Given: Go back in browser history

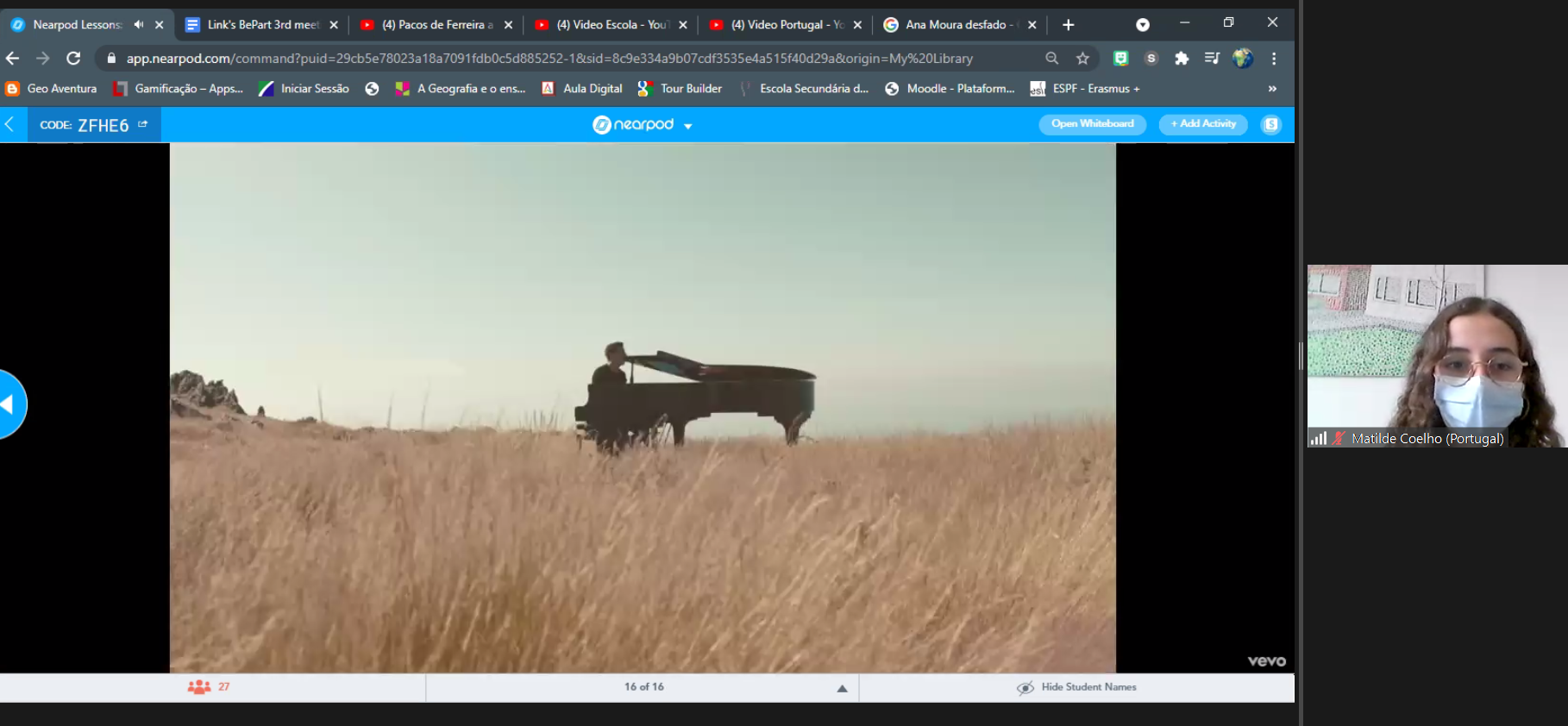Looking at the screenshot, I should (12, 59).
